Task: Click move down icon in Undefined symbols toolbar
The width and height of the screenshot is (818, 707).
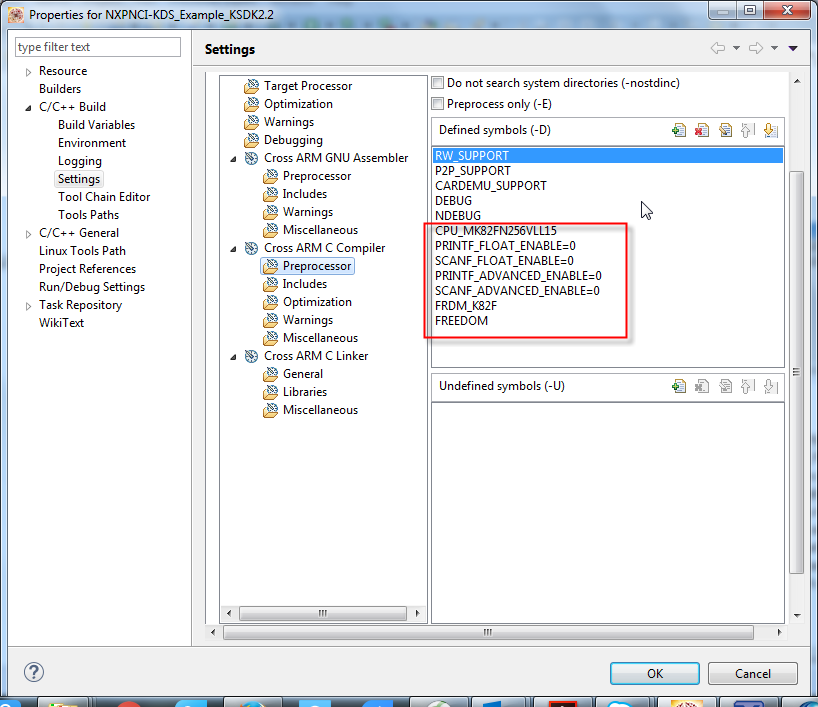Action: click(x=771, y=386)
